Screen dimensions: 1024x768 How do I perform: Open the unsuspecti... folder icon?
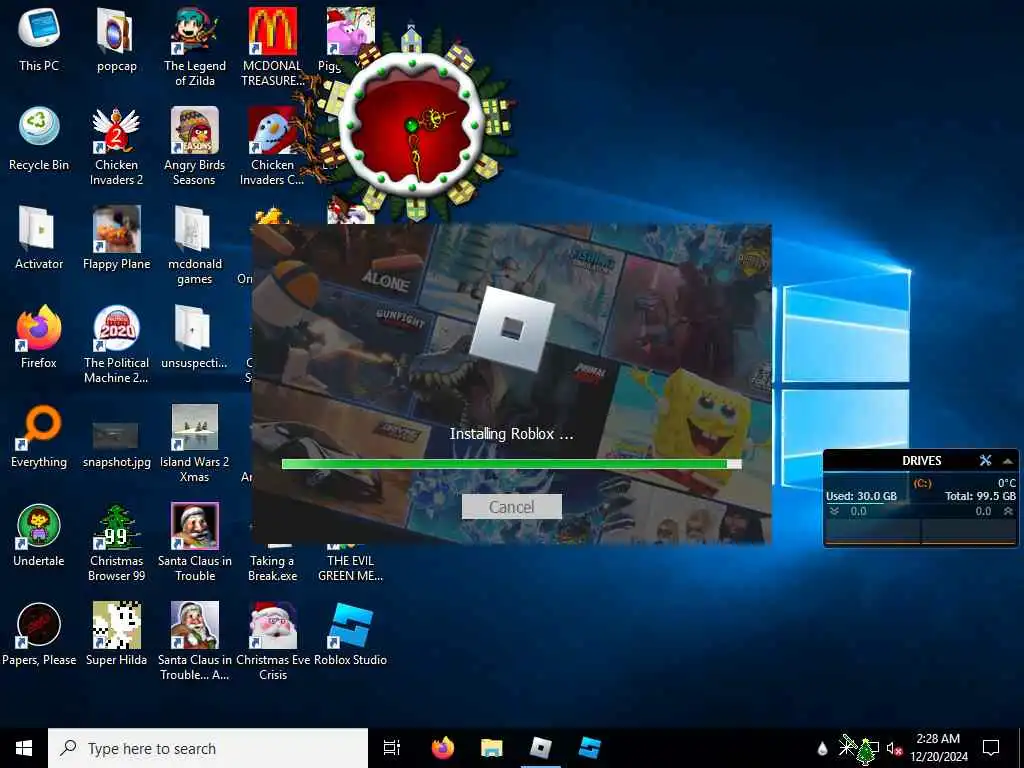195,337
